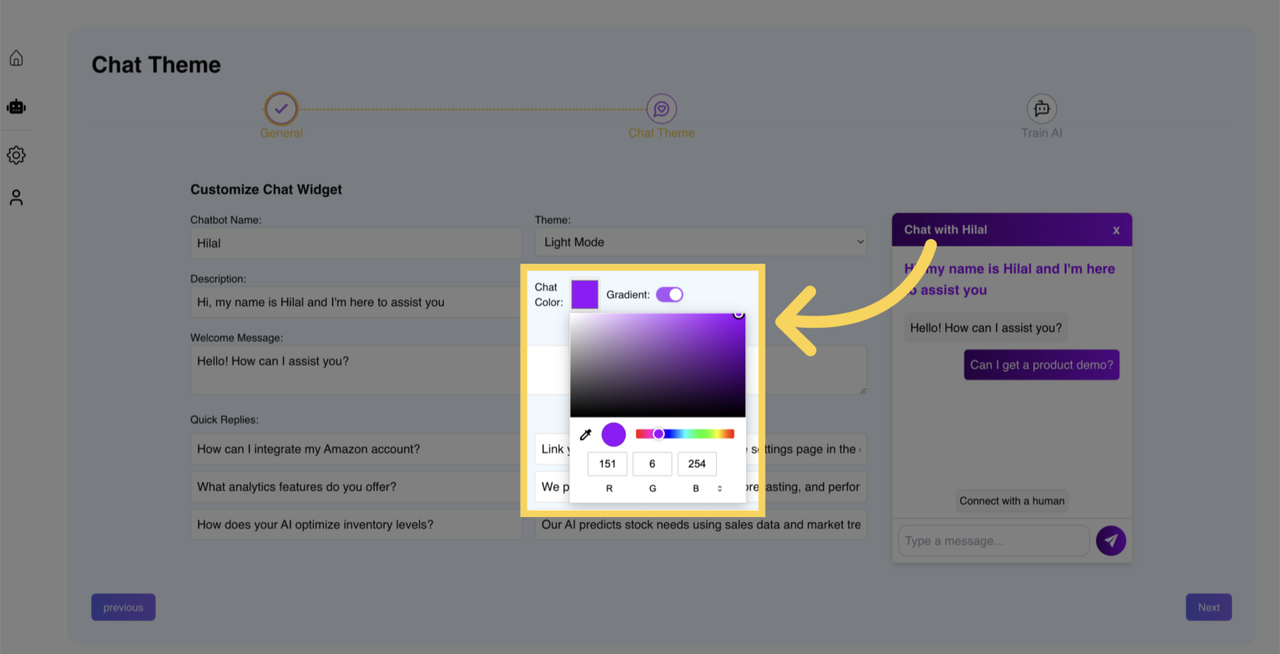Click the Type a message input
This screenshot has height=654, width=1280.
click(x=994, y=541)
